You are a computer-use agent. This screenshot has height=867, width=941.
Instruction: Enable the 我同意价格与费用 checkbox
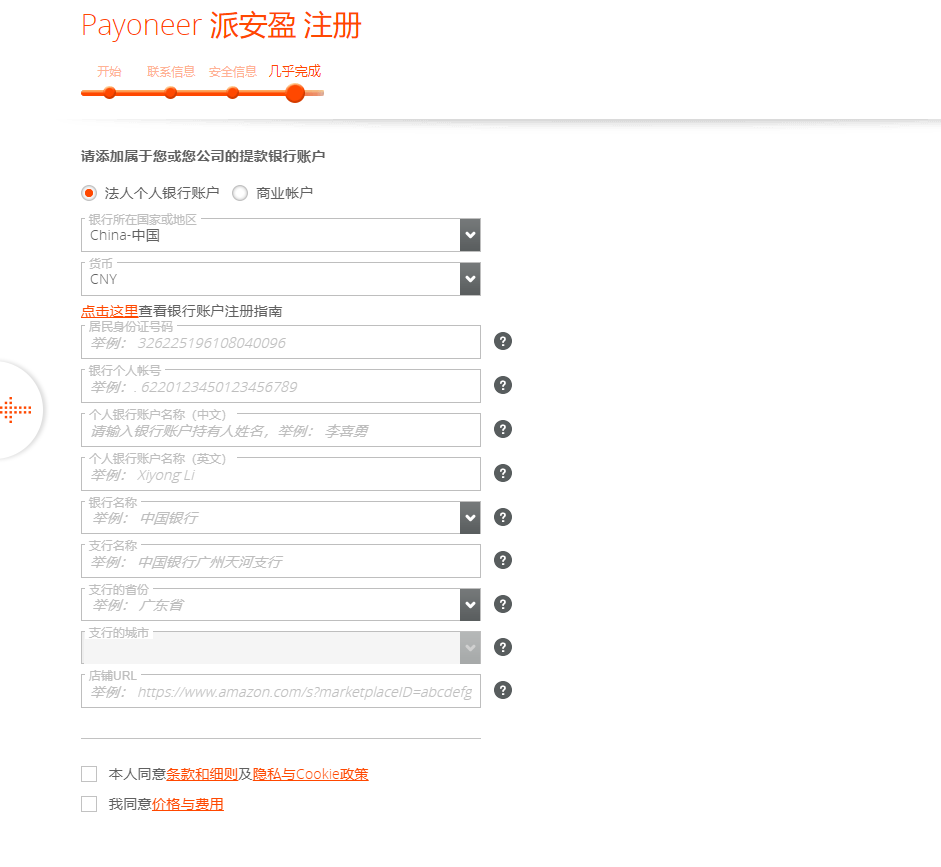tap(88, 803)
